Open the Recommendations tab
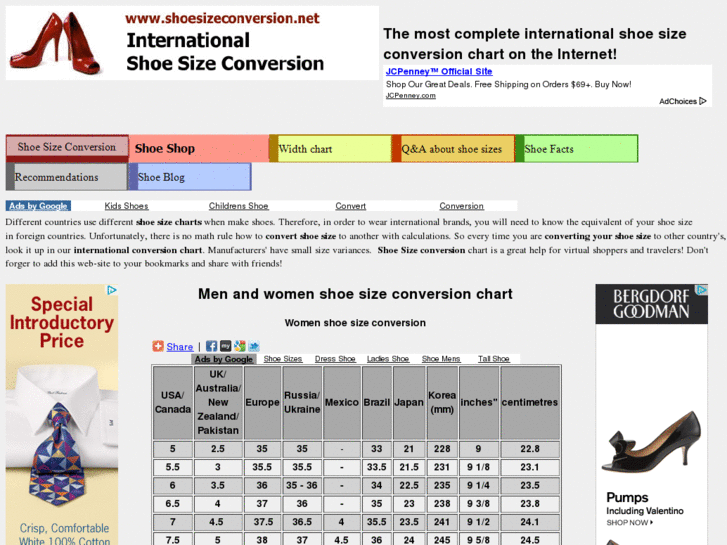This screenshot has width=727, height=545. 67,177
